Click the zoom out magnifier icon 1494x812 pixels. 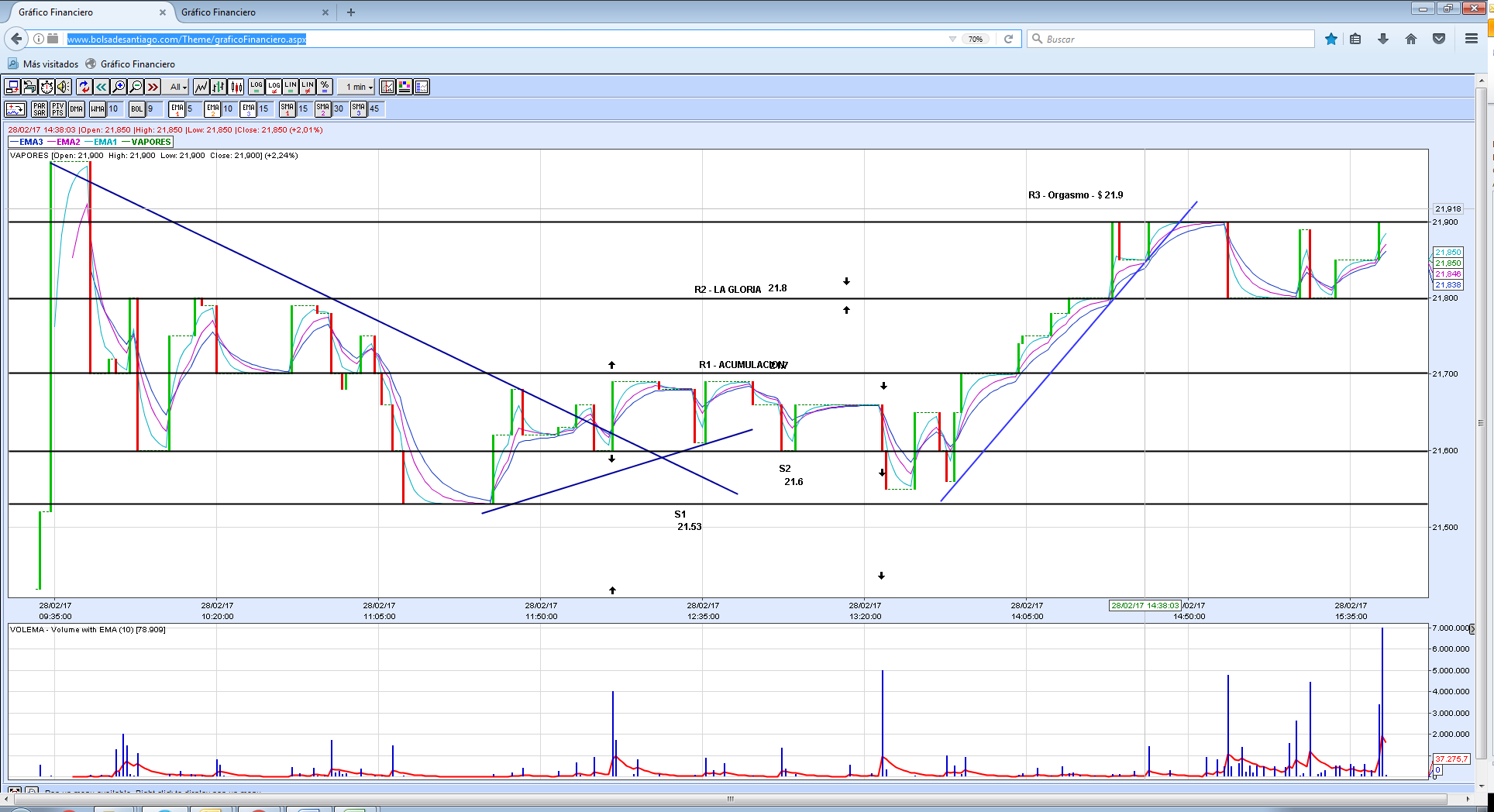click(136, 87)
